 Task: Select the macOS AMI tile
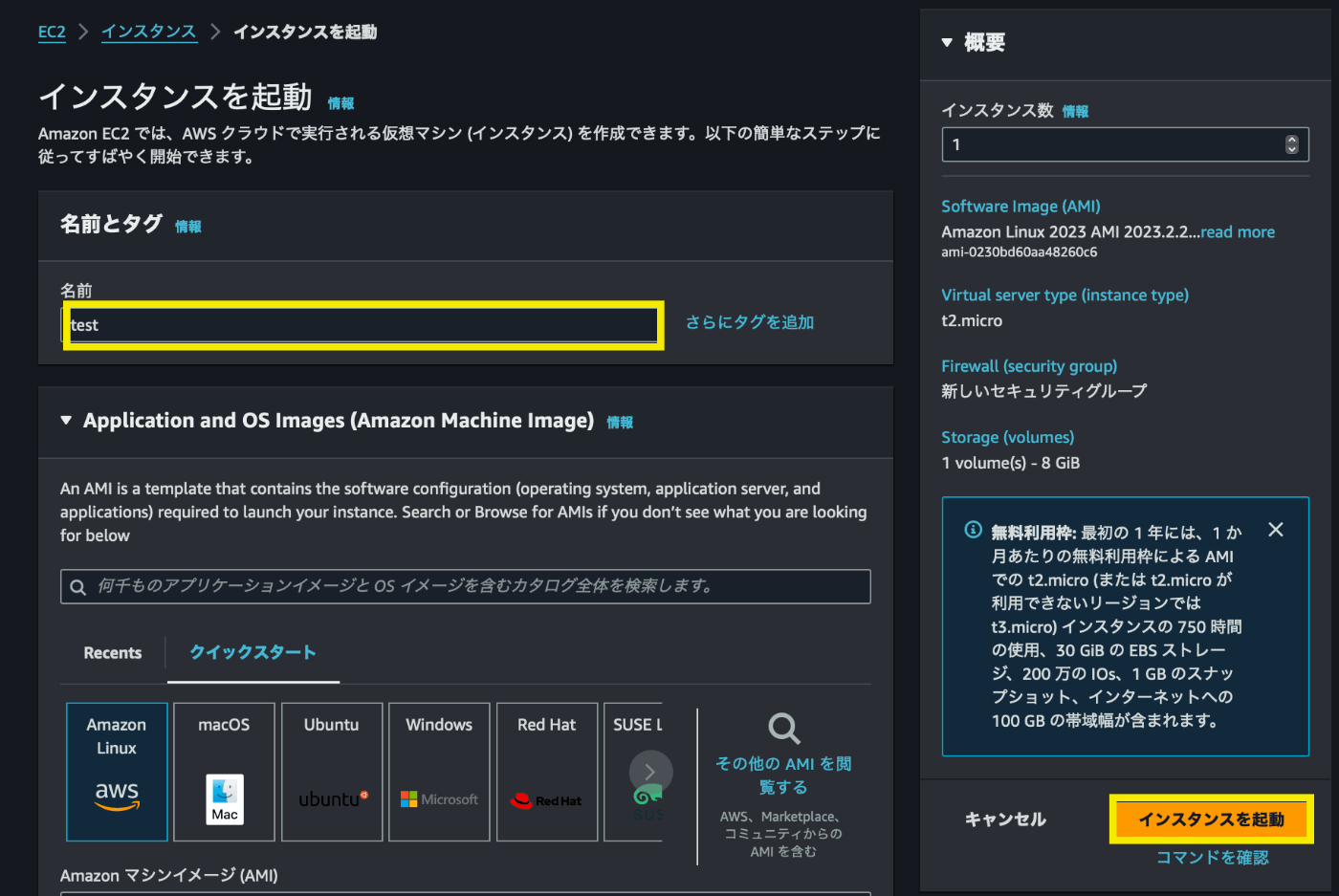tap(224, 772)
